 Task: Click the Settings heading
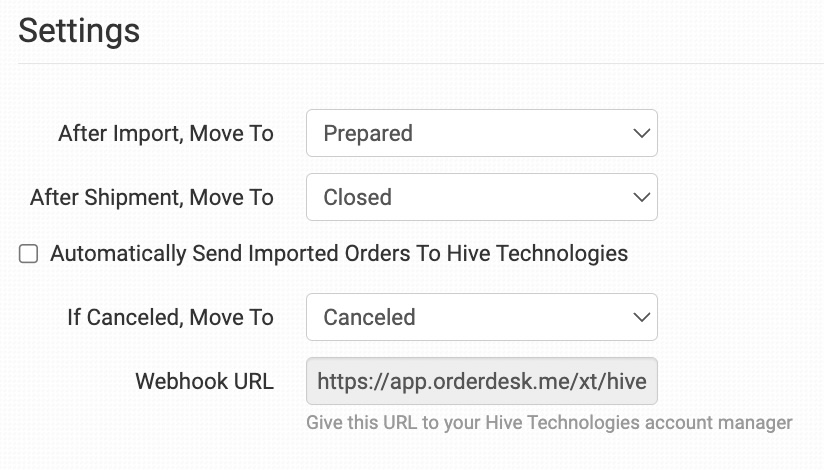pos(79,30)
